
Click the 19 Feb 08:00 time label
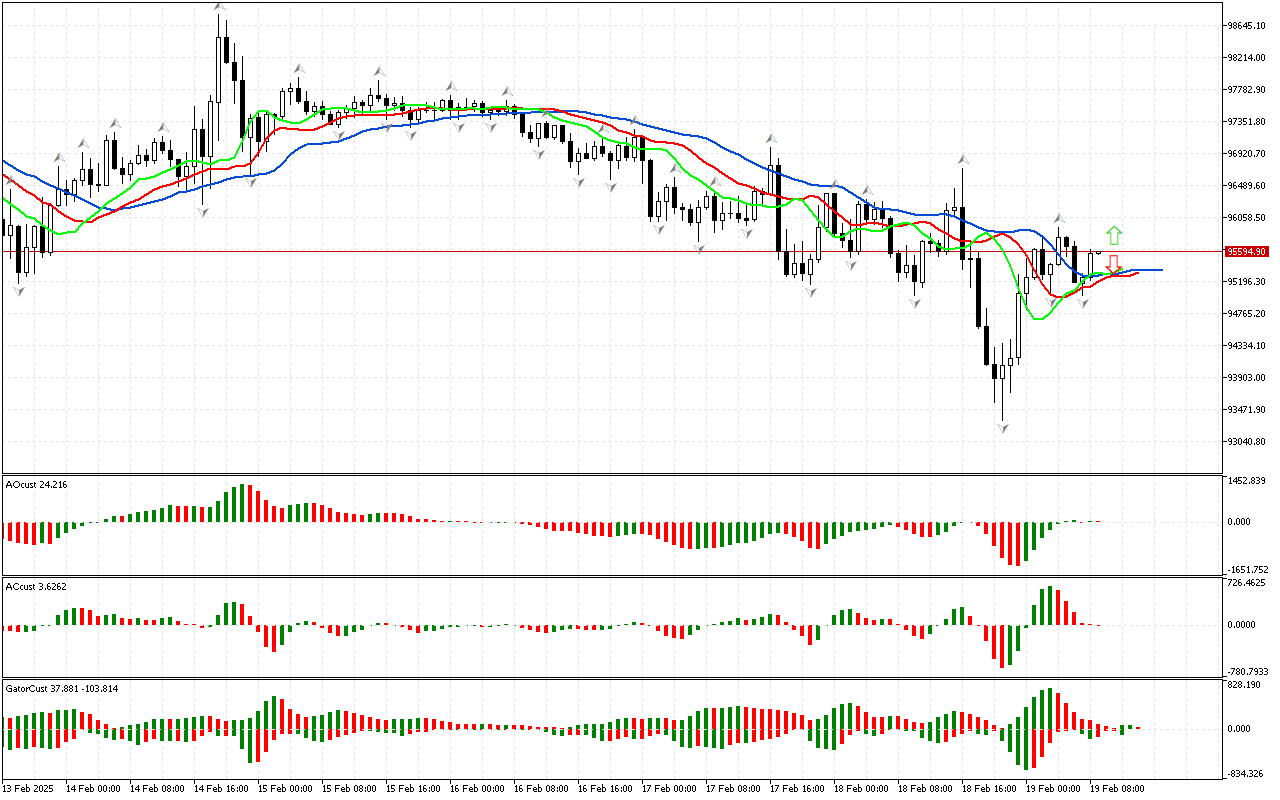(1117, 789)
